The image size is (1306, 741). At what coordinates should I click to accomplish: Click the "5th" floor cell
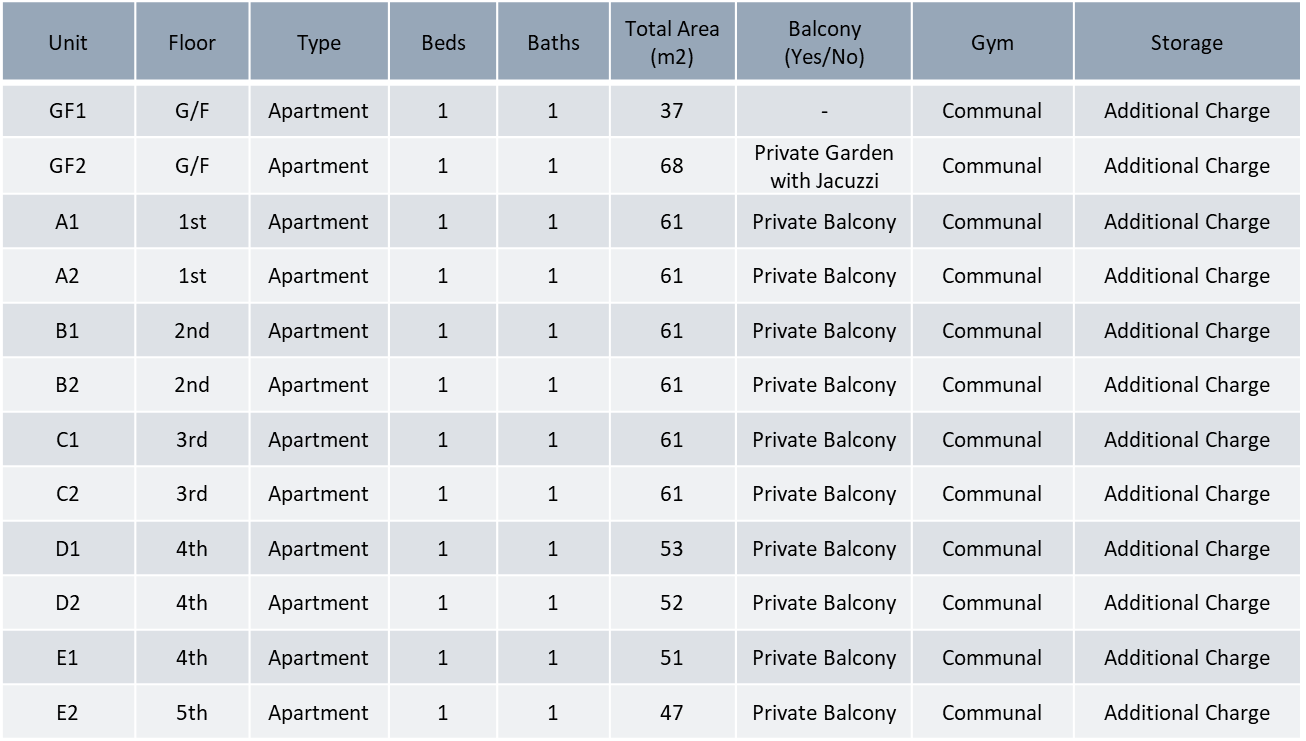coord(192,713)
